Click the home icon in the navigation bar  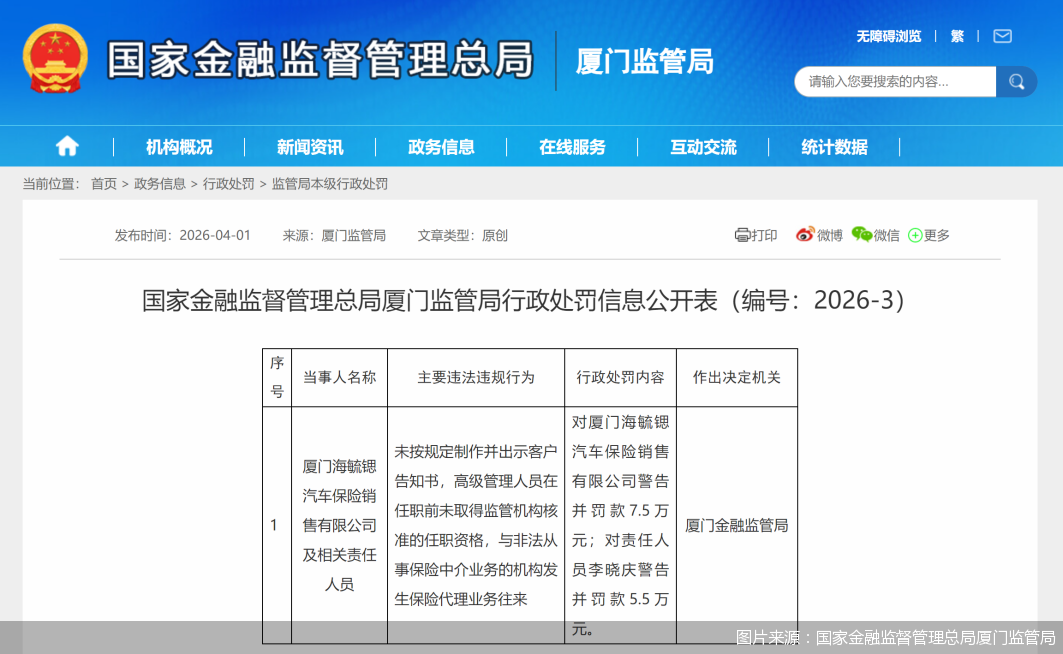66,146
